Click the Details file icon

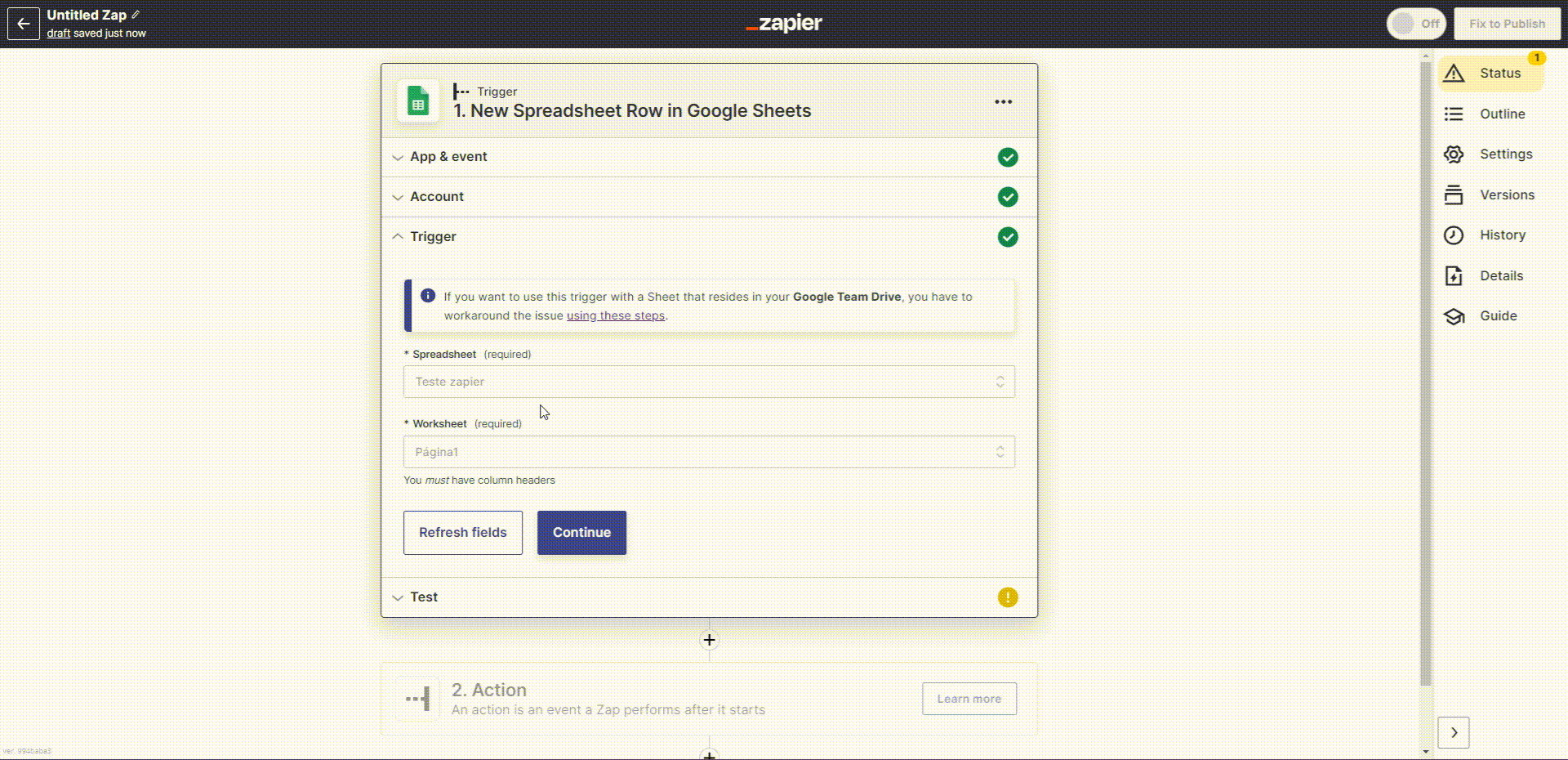(1454, 275)
